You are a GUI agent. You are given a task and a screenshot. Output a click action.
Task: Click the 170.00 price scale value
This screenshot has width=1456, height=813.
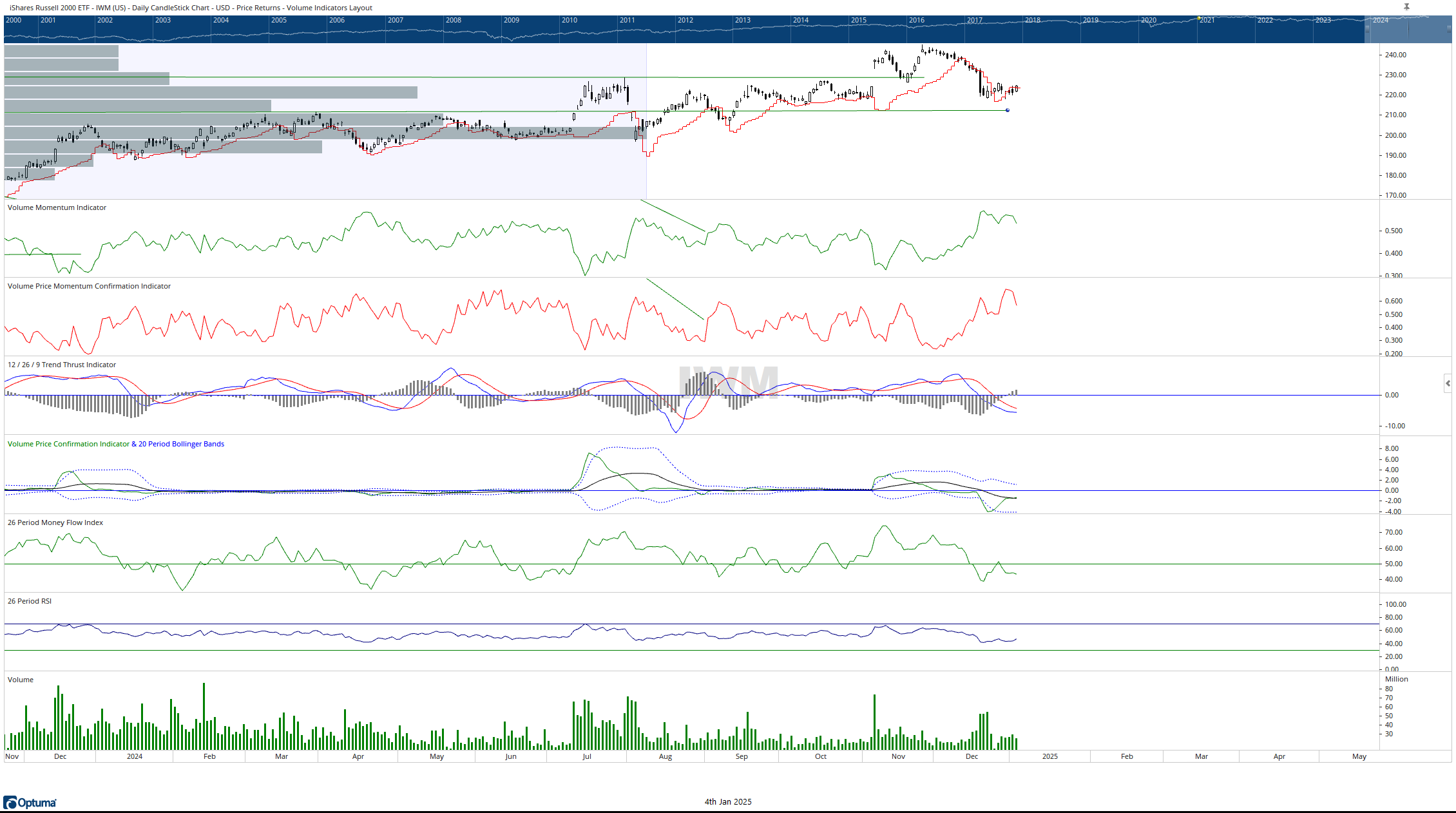pyautogui.click(x=1396, y=195)
